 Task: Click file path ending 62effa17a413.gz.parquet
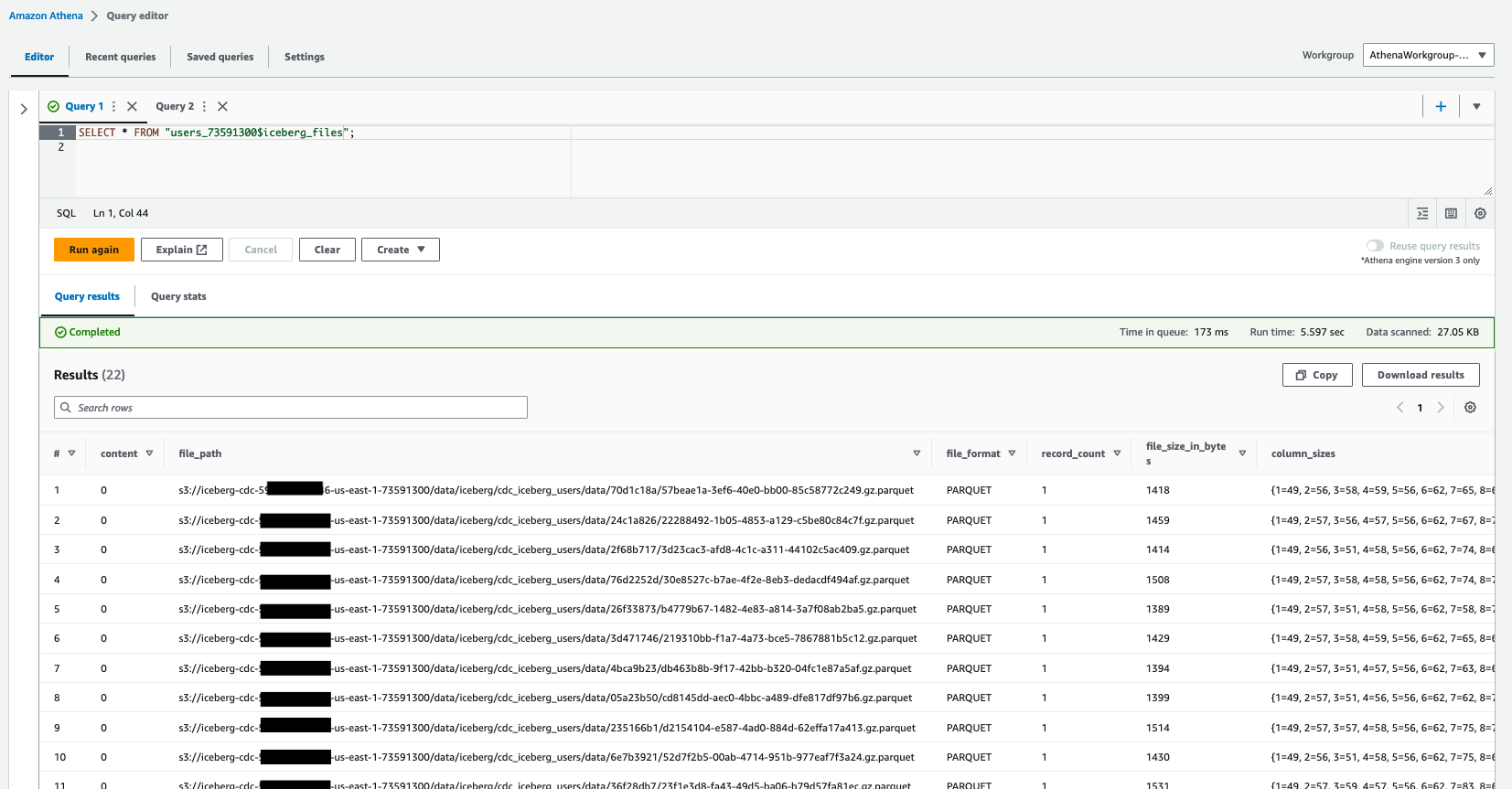pyautogui.click(x=547, y=728)
